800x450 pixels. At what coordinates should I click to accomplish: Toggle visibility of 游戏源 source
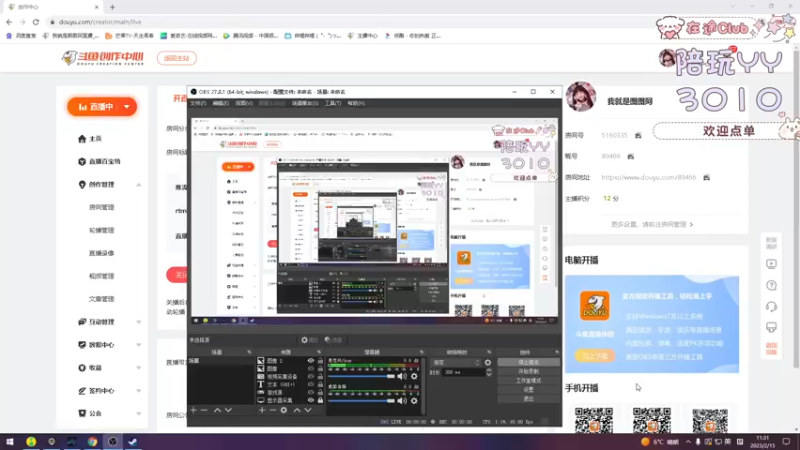coord(310,392)
